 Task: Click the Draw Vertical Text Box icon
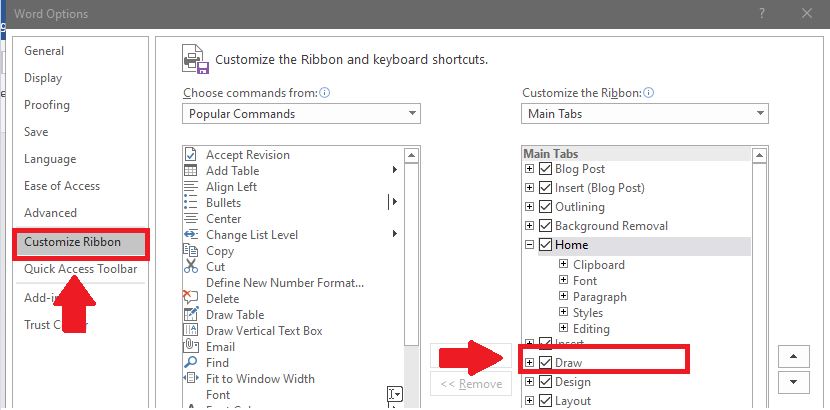tap(190, 330)
